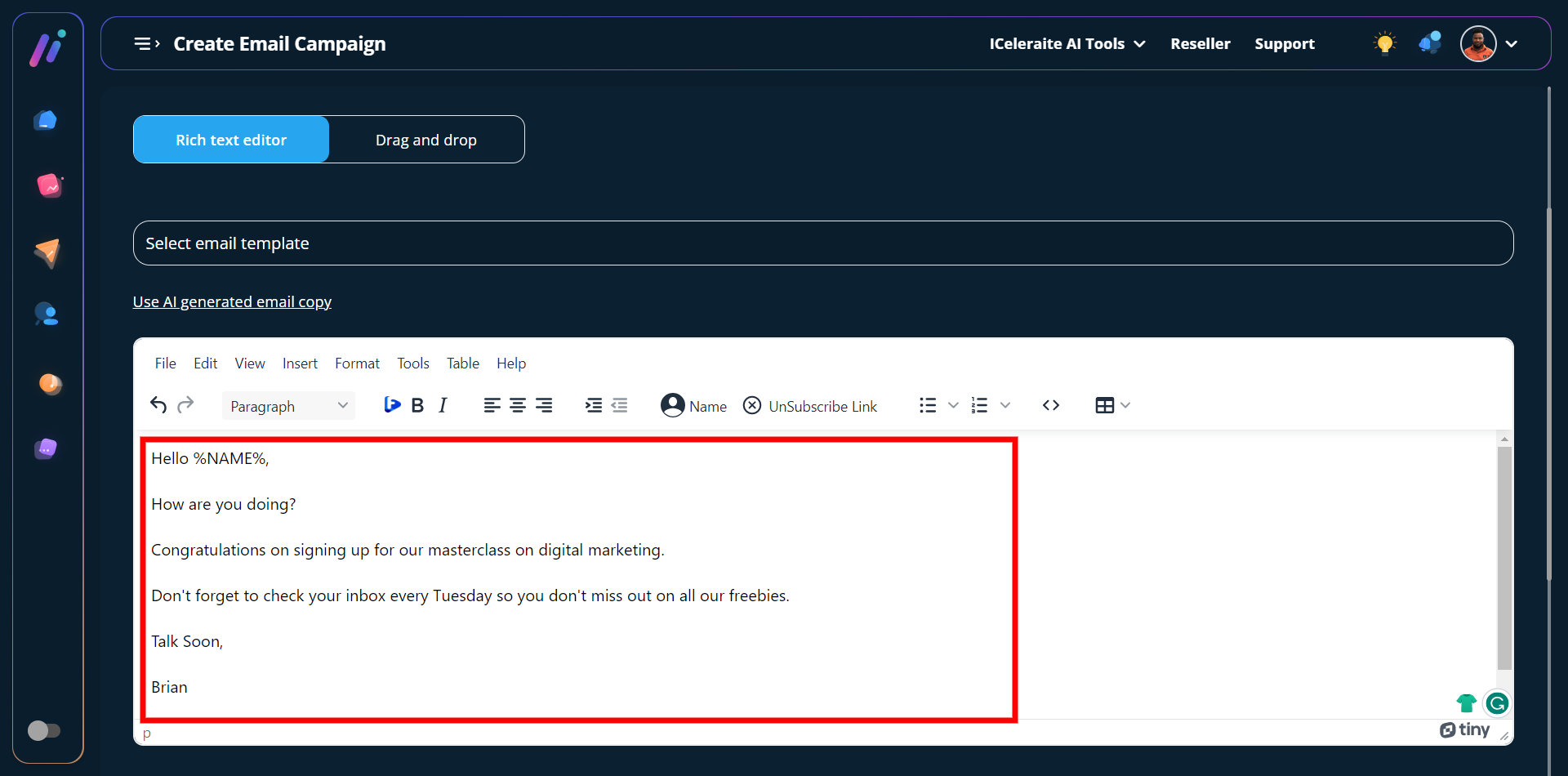1568x776 pixels.
Task: Toggle the switch at sidebar bottom
Action: pyautogui.click(x=44, y=730)
